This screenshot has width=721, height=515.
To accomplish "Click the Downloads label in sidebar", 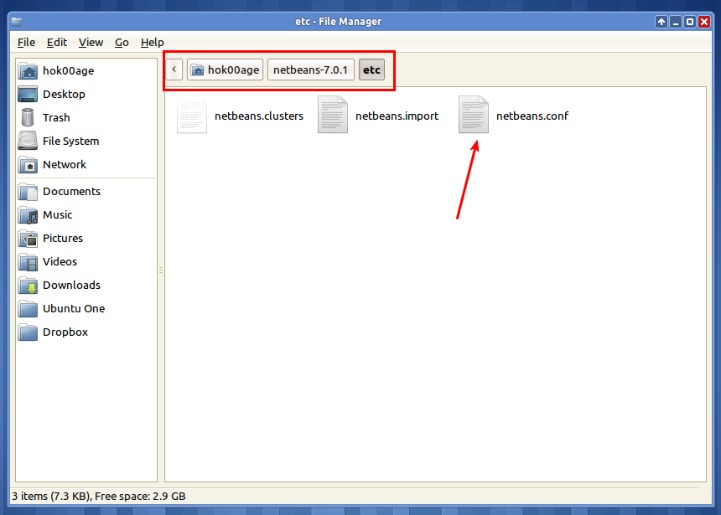I will click(71, 285).
